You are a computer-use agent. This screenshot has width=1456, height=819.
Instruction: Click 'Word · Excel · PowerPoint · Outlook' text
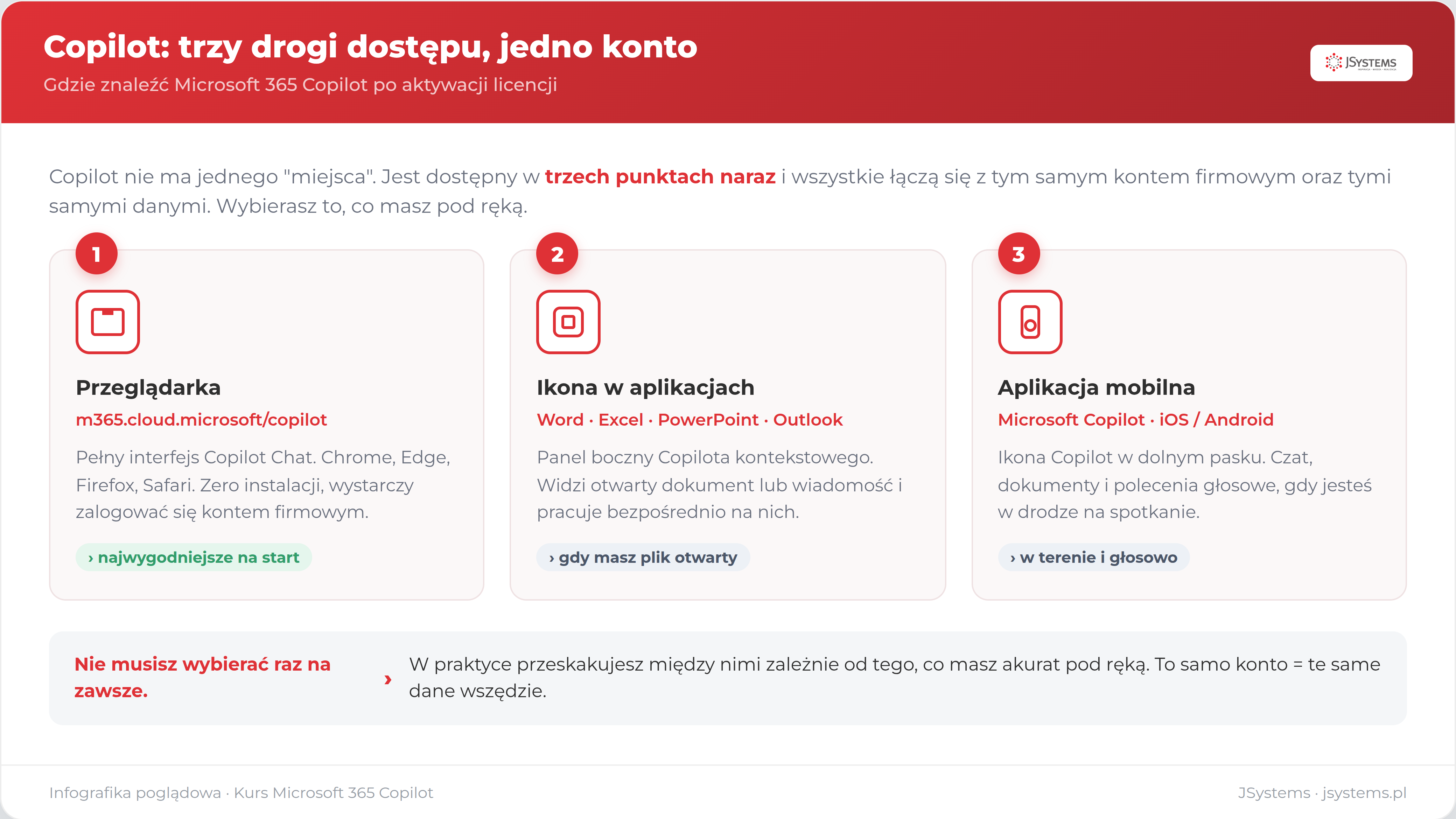tap(689, 420)
